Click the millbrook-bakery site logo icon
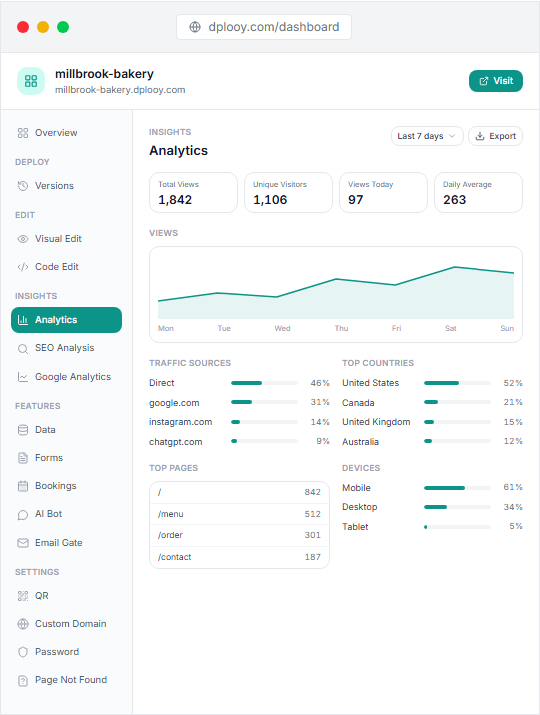 31,81
